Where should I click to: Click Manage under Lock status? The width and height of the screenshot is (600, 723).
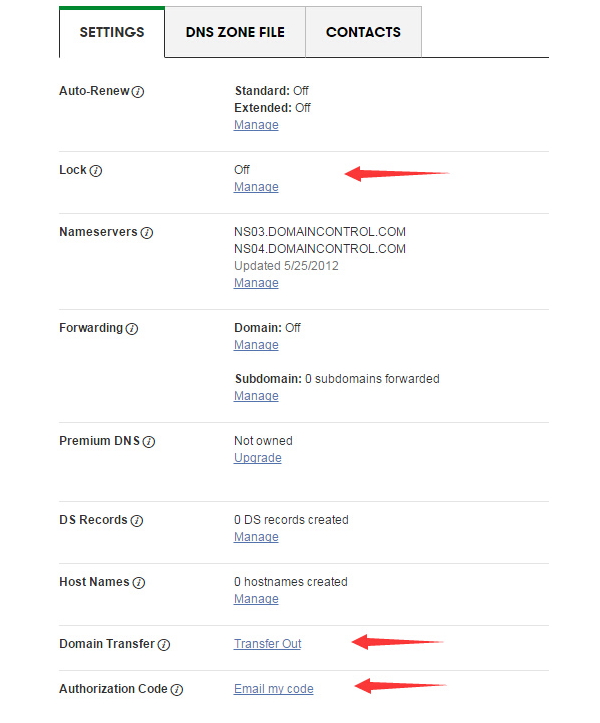pyautogui.click(x=256, y=187)
